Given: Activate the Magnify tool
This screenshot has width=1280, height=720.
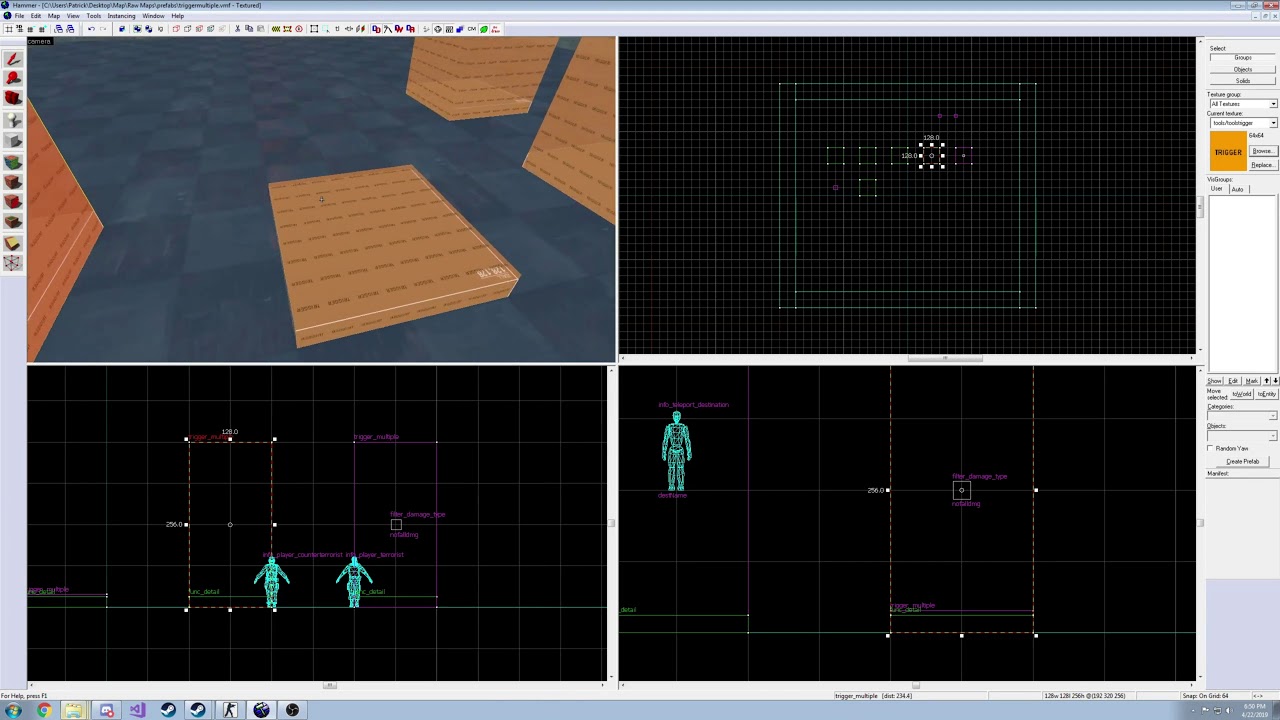Looking at the screenshot, I should click(13, 78).
